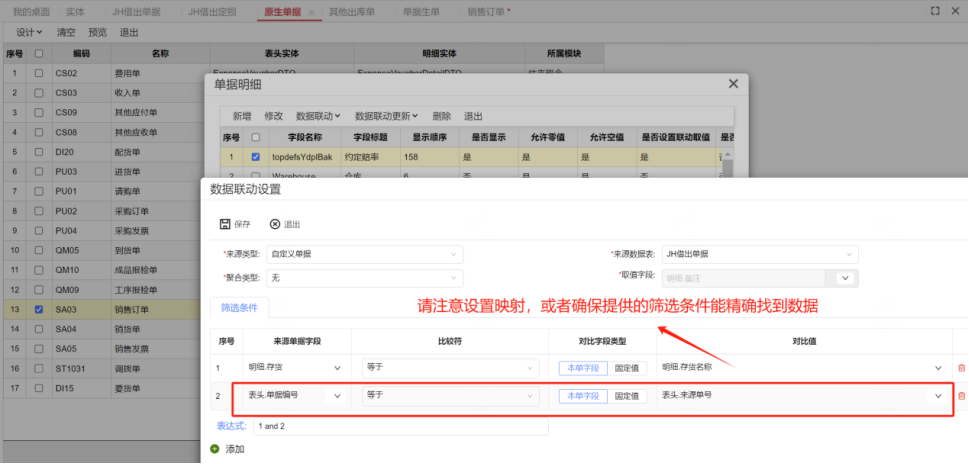Click the 表达式 input with 1 and 2
This screenshot has height=464, width=969.
point(400,426)
